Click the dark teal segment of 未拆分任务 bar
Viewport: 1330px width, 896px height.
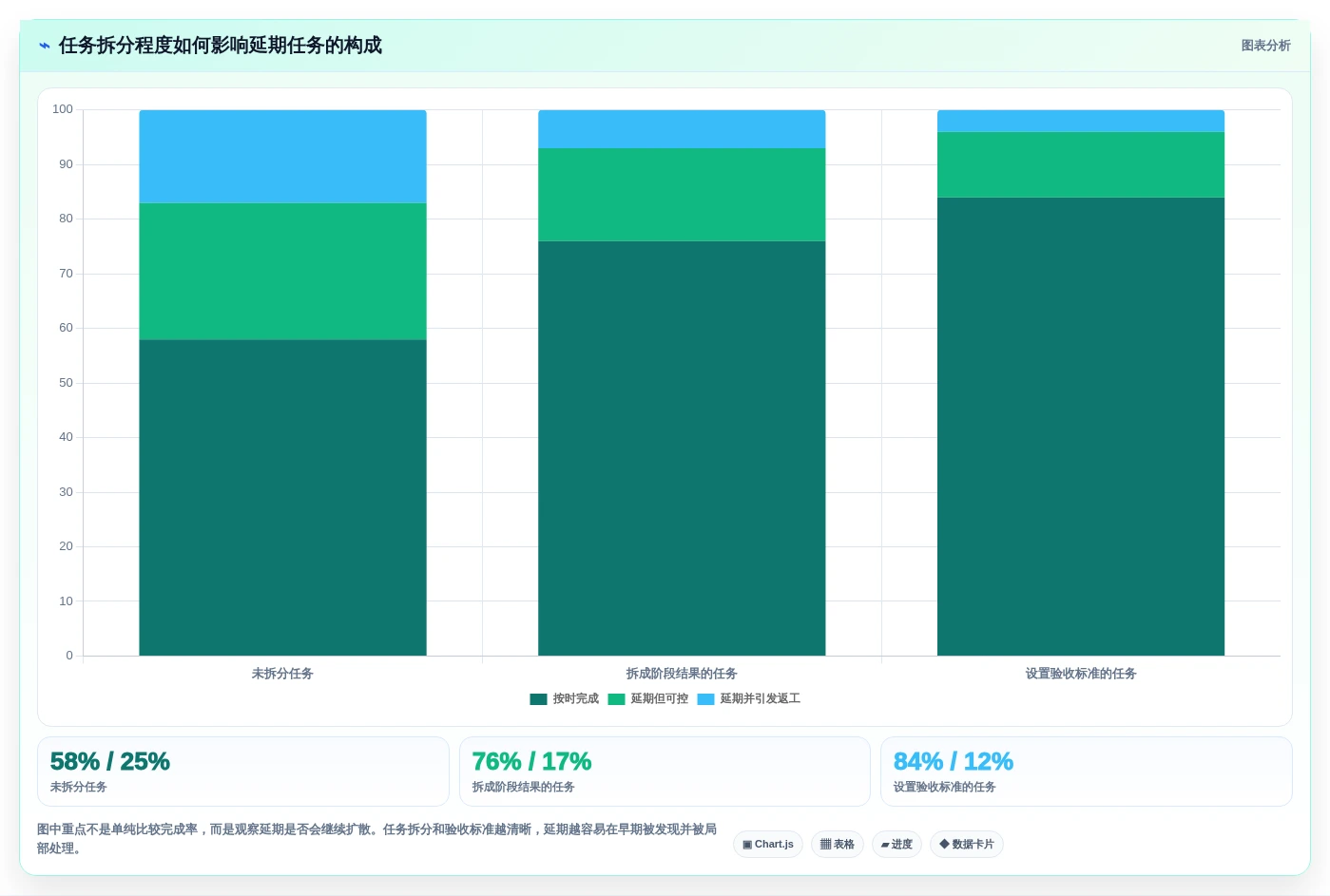coord(282,498)
